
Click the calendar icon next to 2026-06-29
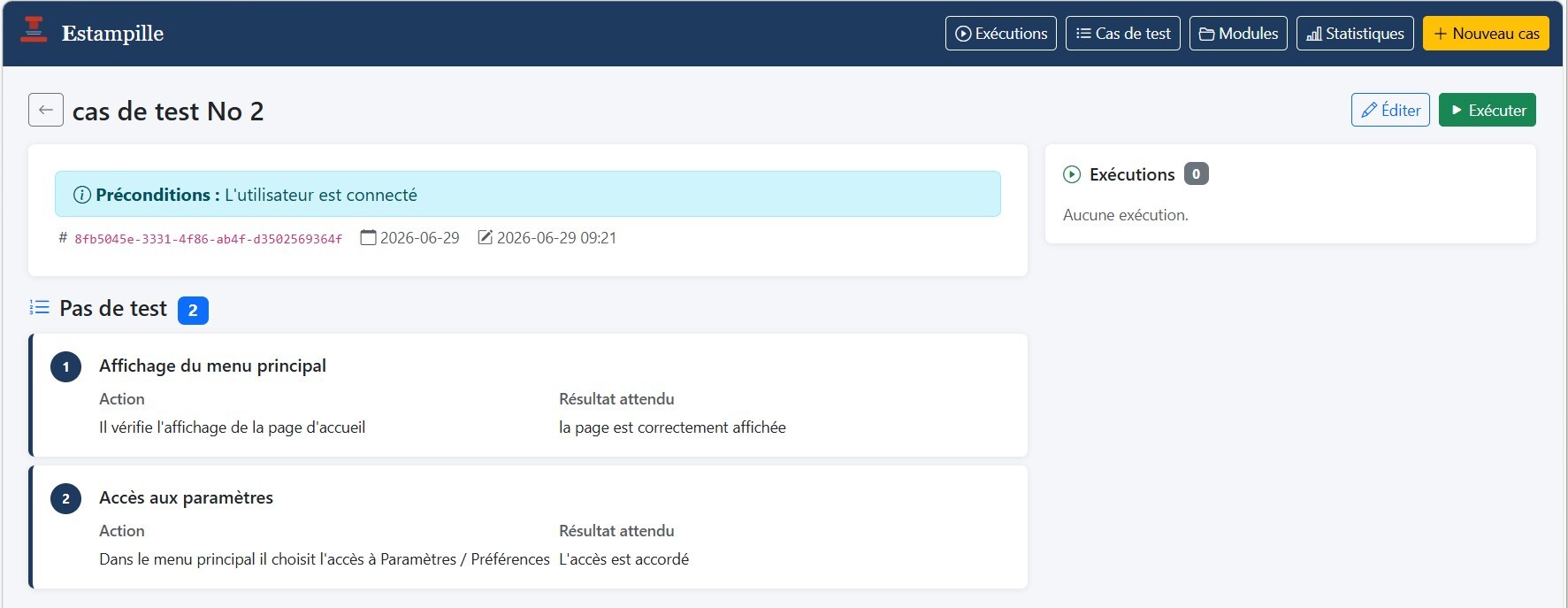click(x=368, y=237)
